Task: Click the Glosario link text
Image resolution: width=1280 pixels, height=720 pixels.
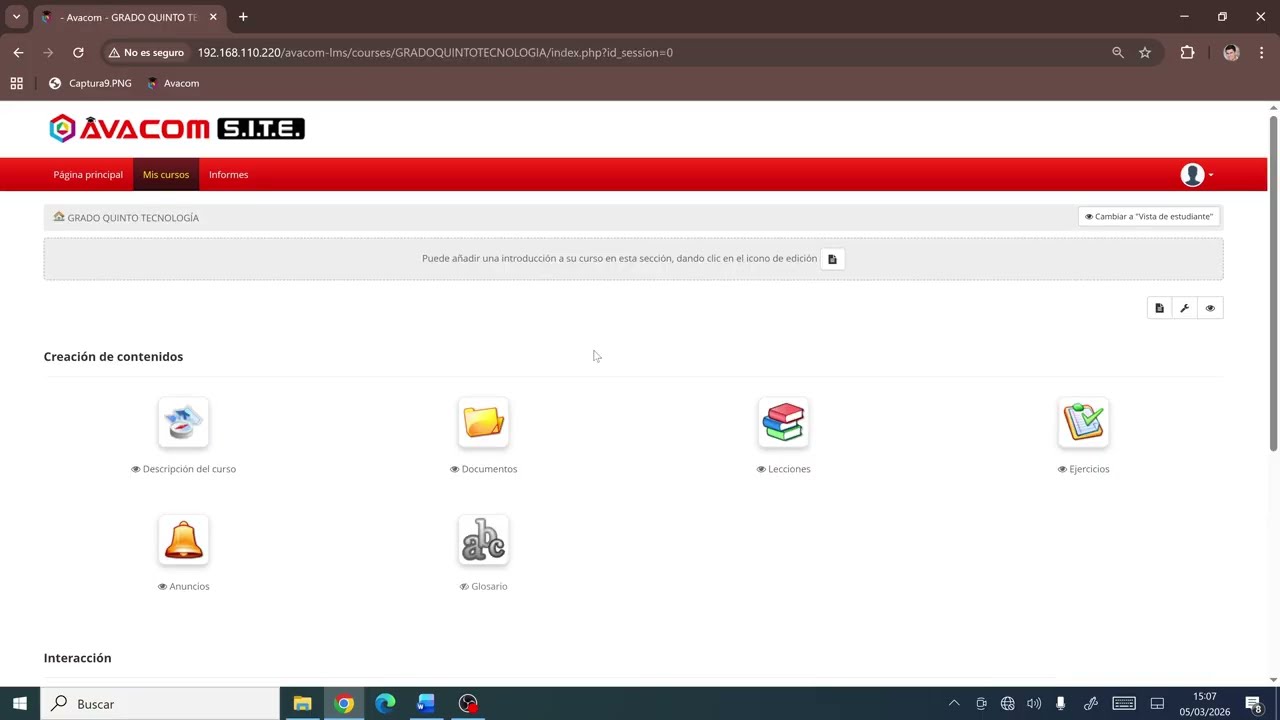Action: tap(489, 587)
